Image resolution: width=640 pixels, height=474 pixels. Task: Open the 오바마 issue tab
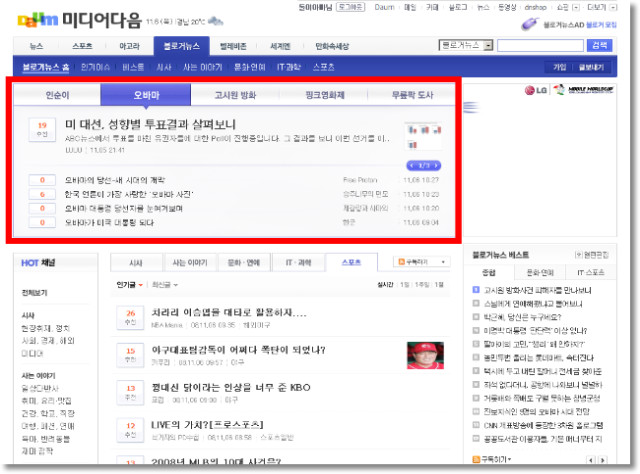[x=146, y=95]
